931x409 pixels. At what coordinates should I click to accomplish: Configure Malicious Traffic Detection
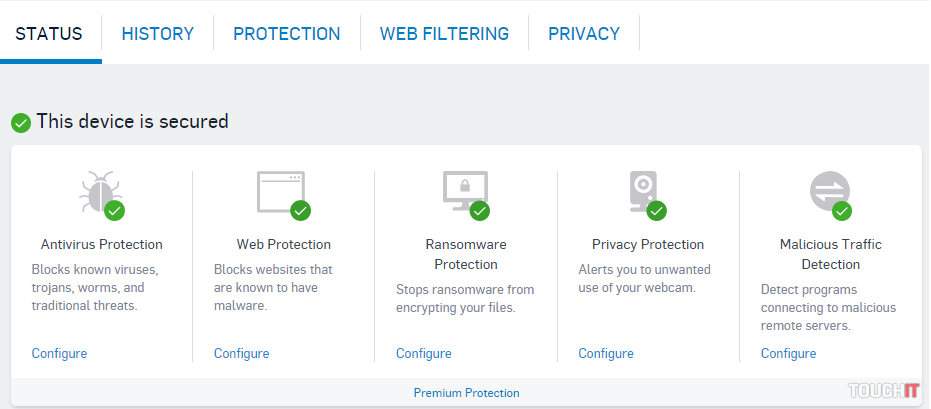pos(788,353)
